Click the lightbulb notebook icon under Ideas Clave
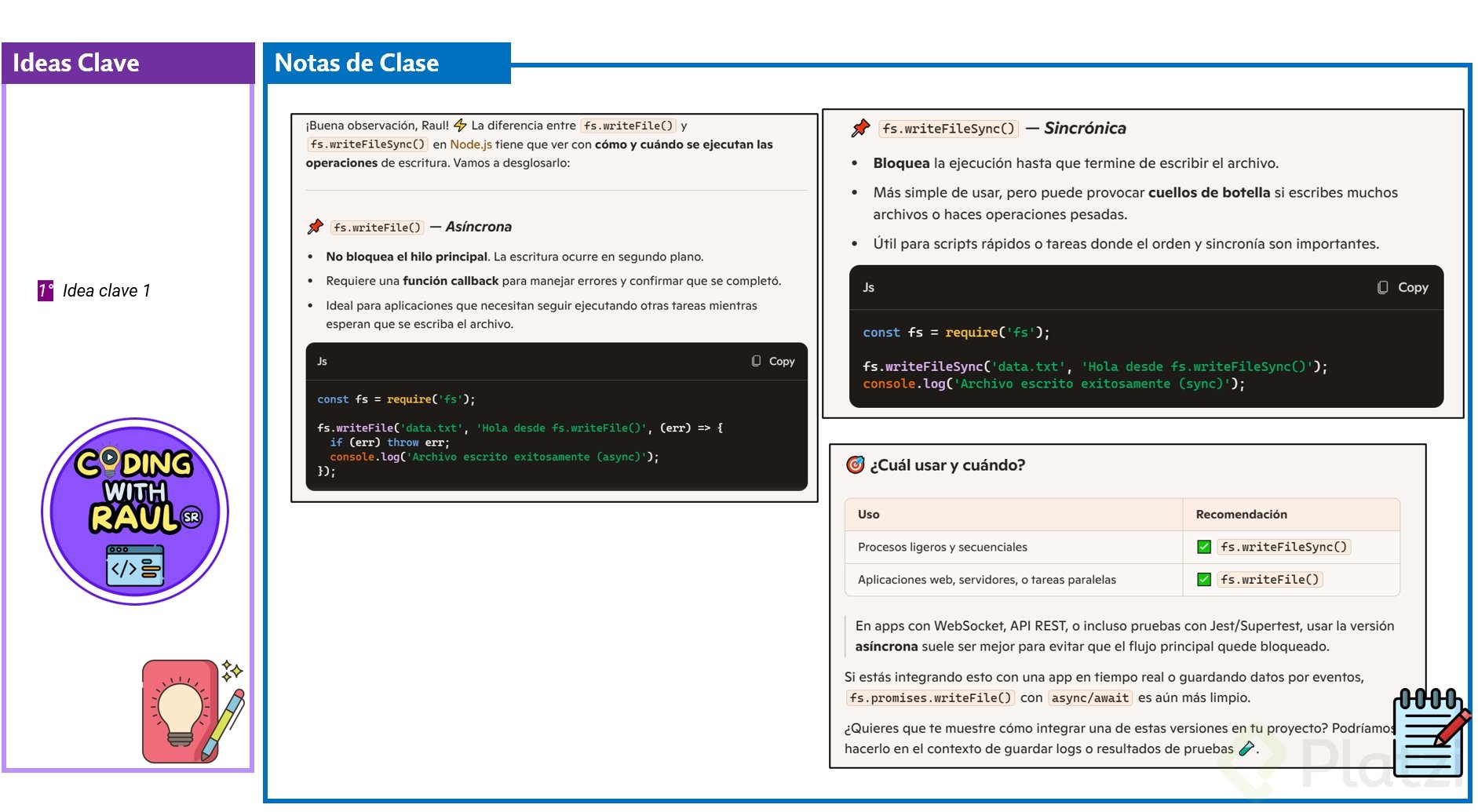 pos(193,711)
